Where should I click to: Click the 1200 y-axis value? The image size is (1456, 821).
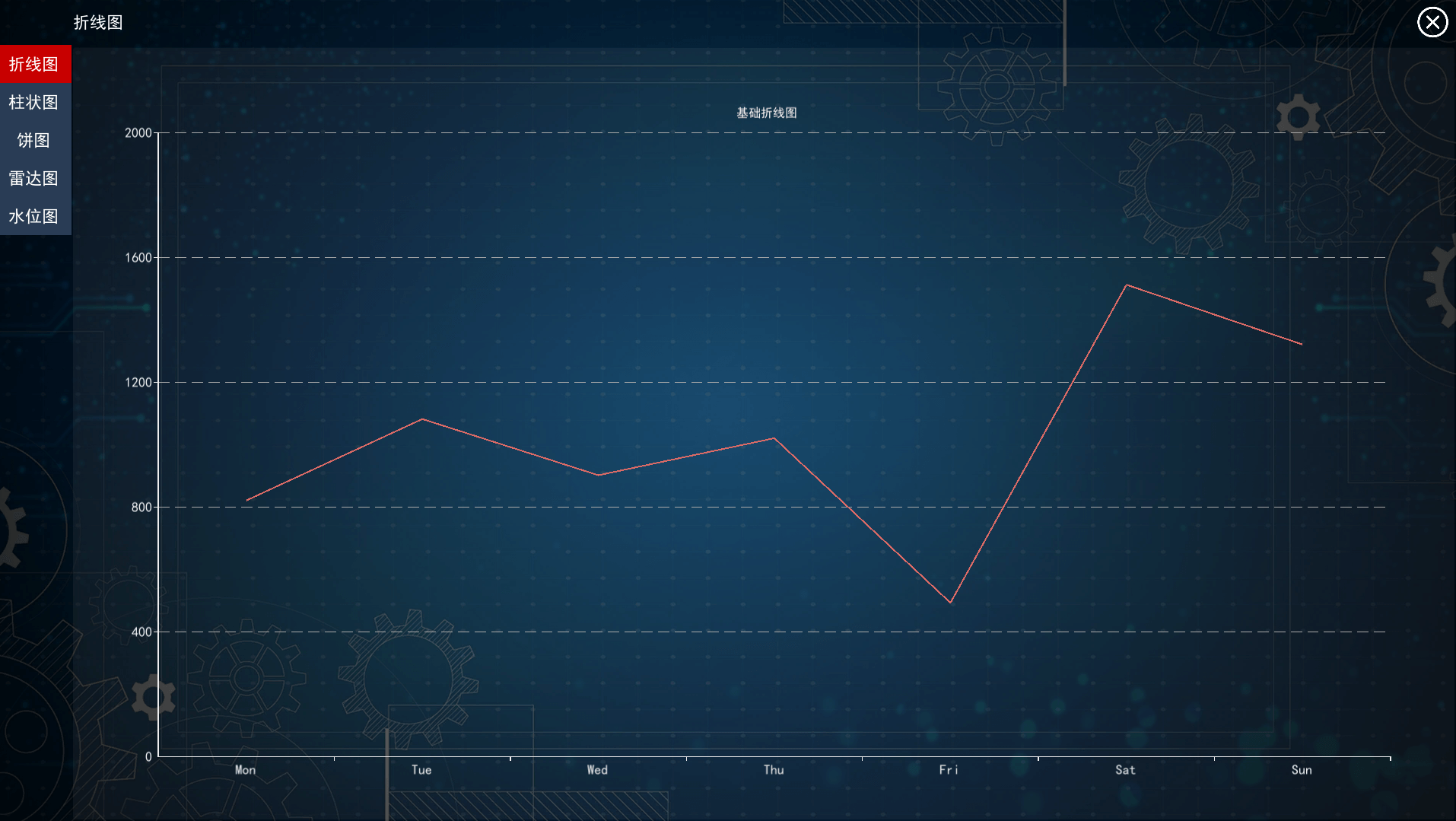(138, 383)
